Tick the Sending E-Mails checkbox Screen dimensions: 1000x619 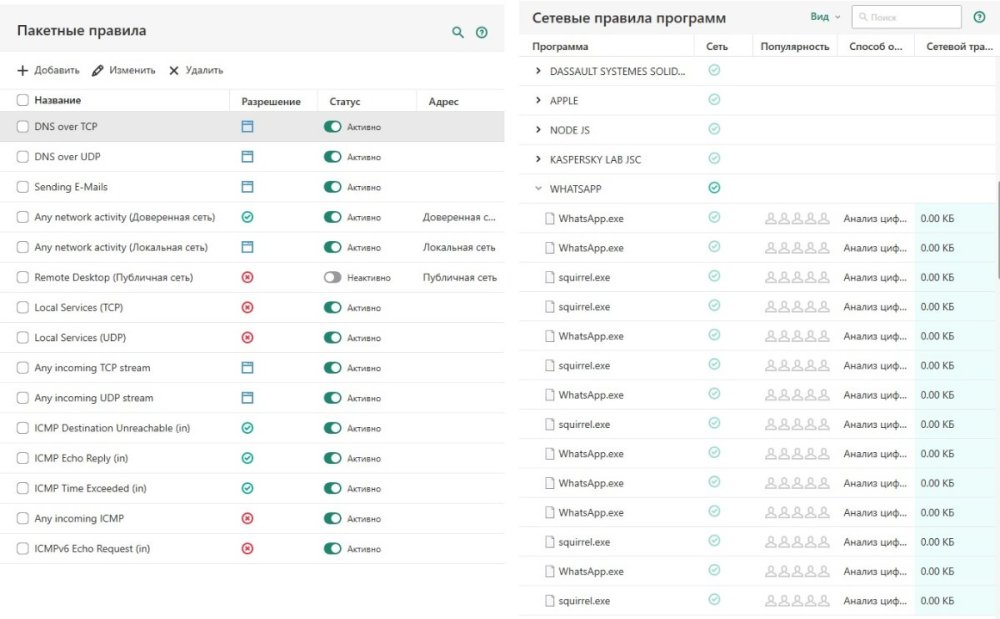(23, 187)
